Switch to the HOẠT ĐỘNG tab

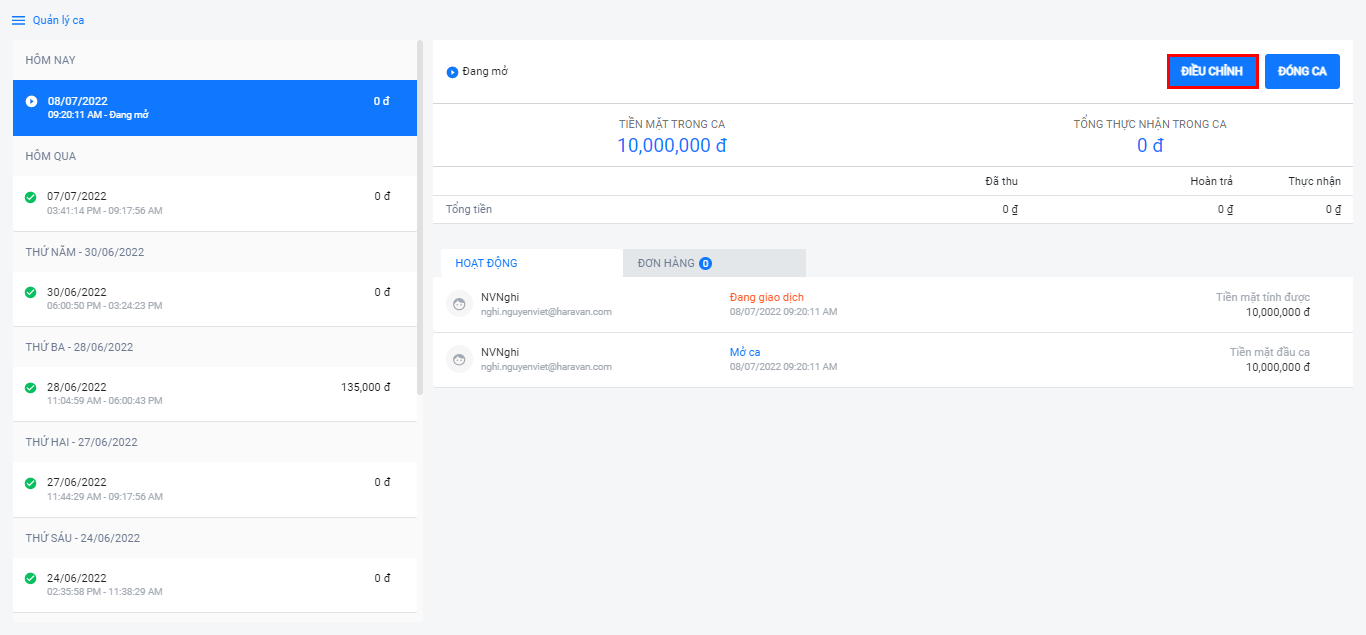531,263
